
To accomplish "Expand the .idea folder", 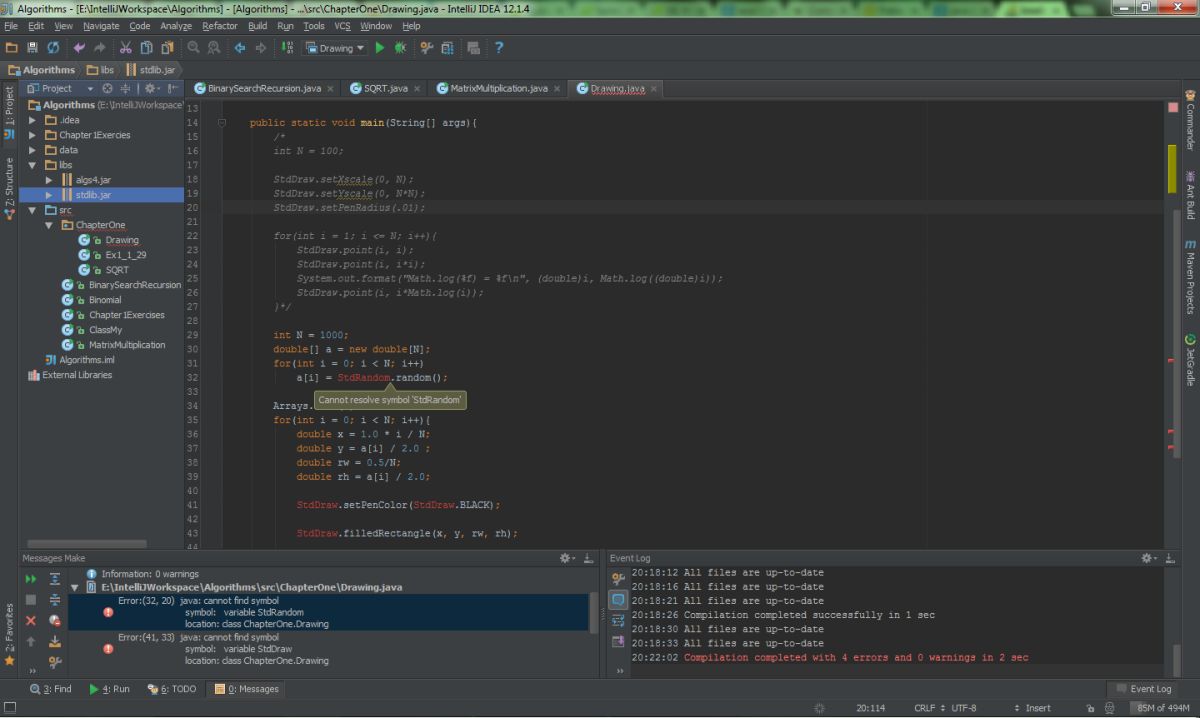I will (33, 120).
